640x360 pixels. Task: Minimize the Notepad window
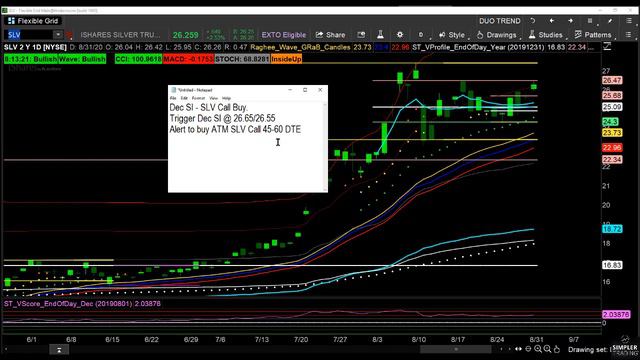click(290, 90)
